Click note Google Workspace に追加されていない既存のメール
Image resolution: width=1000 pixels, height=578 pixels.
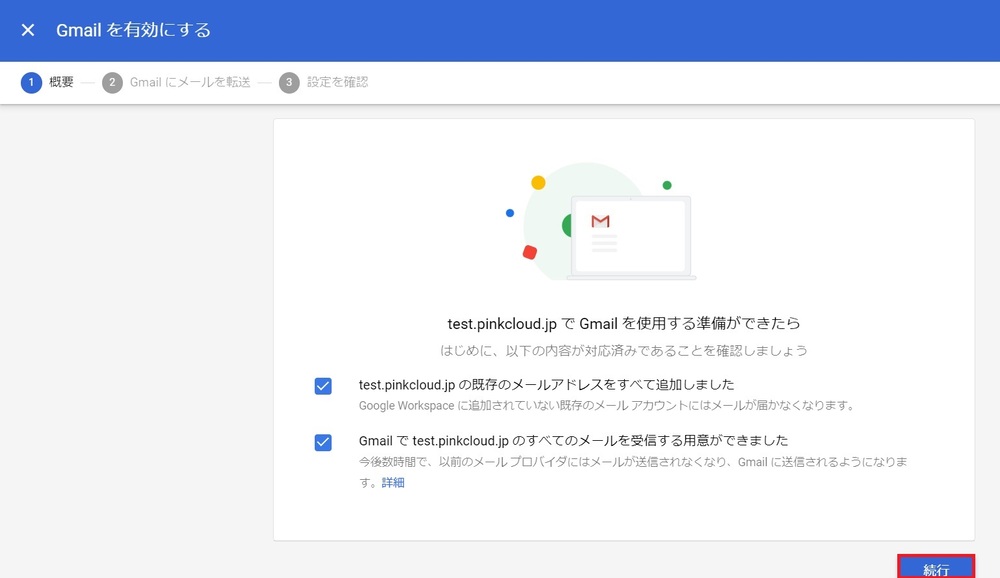607,405
